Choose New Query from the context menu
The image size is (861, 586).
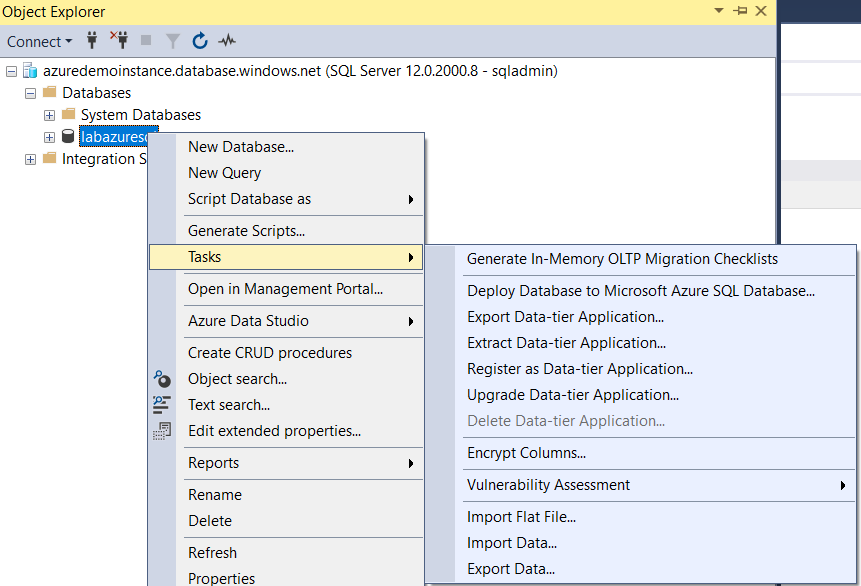(224, 173)
